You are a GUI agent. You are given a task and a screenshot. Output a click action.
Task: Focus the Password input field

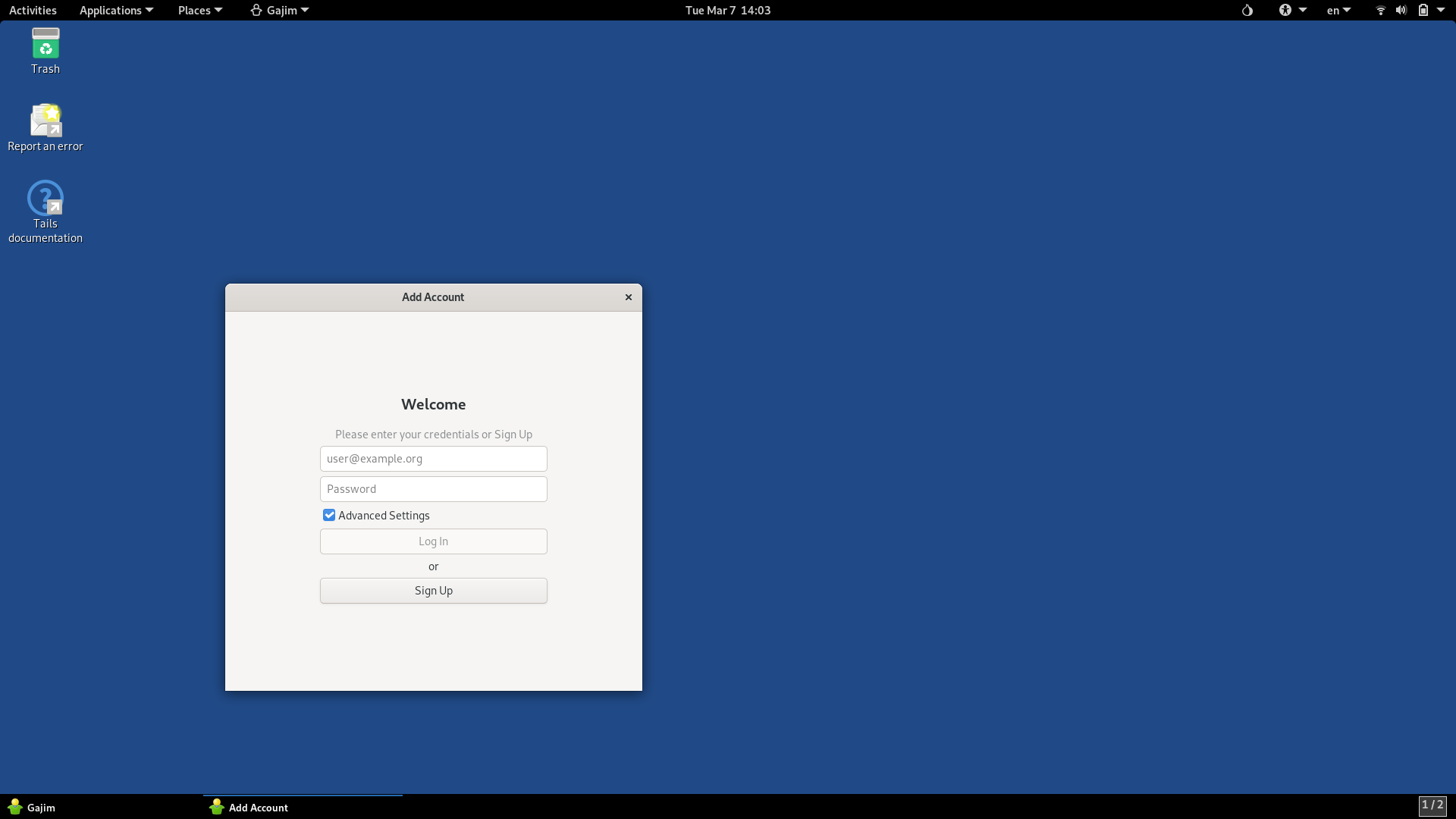(x=433, y=489)
